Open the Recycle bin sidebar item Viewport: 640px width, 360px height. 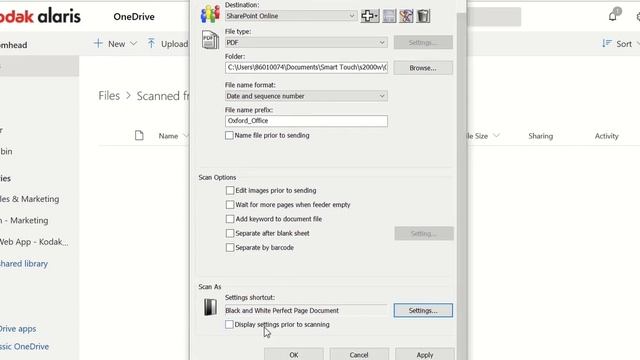[6, 151]
